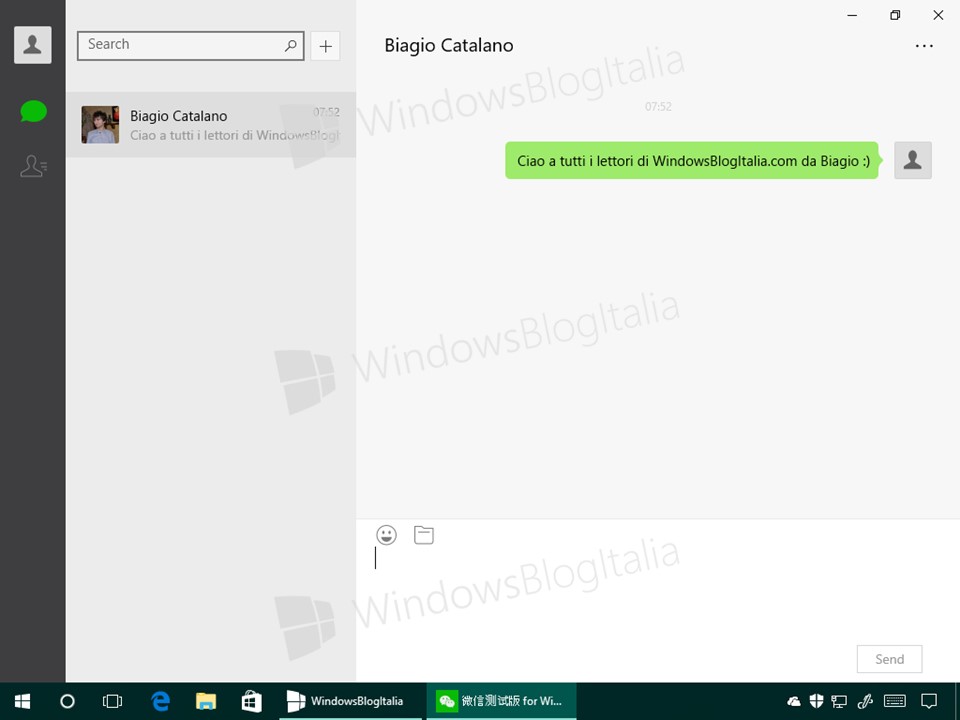Open Task View
The height and width of the screenshot is (720, 960).
(x=113, y=701)
